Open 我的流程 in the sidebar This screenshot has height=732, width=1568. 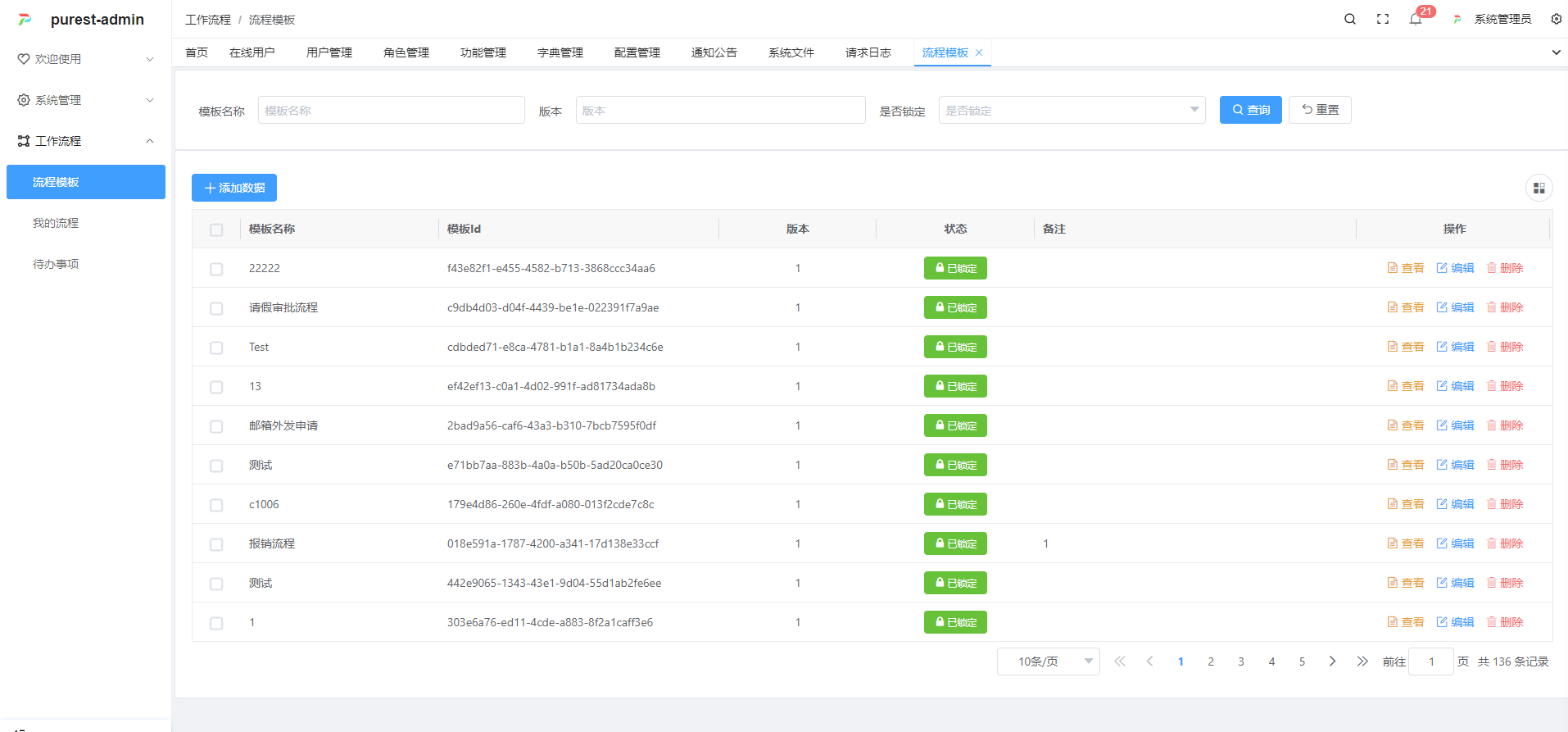click(x=56, y=223)
